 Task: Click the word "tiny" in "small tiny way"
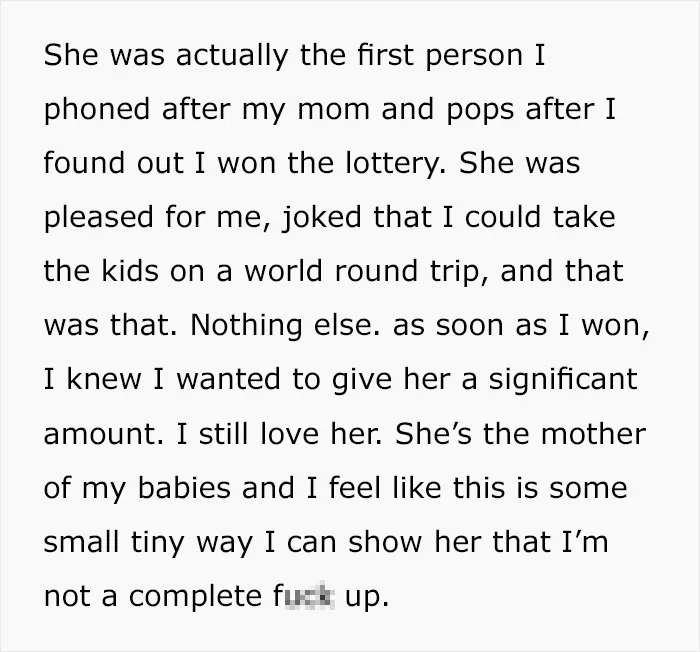(x=158, y=543)
